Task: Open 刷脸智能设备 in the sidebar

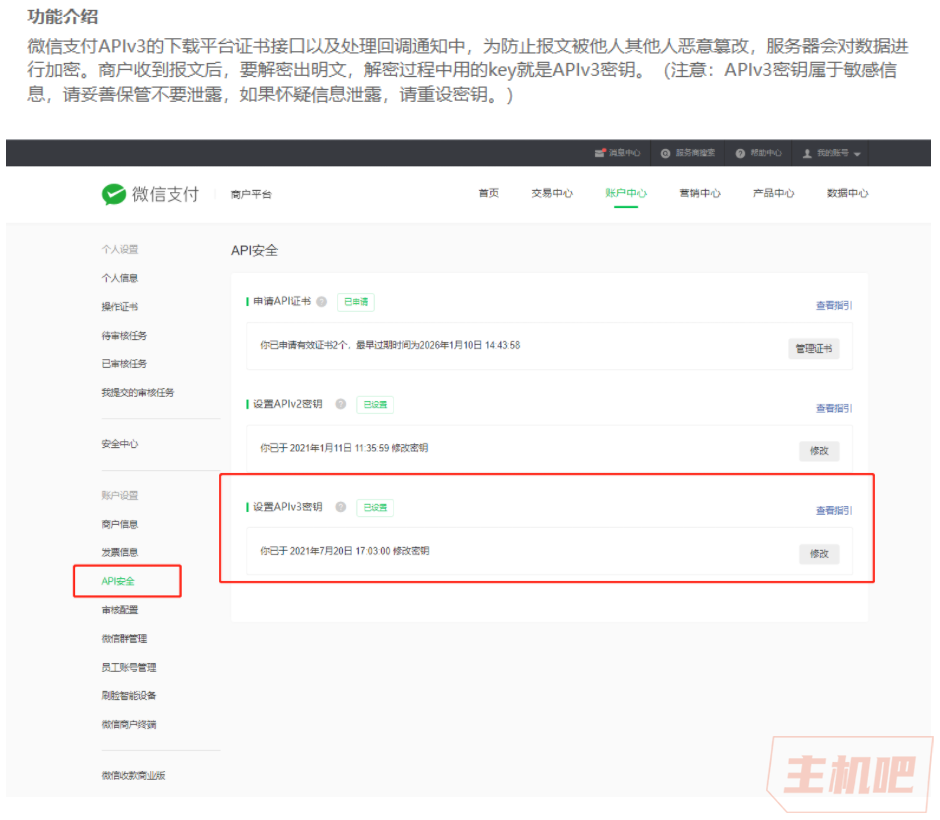Action: coord(129,696)
